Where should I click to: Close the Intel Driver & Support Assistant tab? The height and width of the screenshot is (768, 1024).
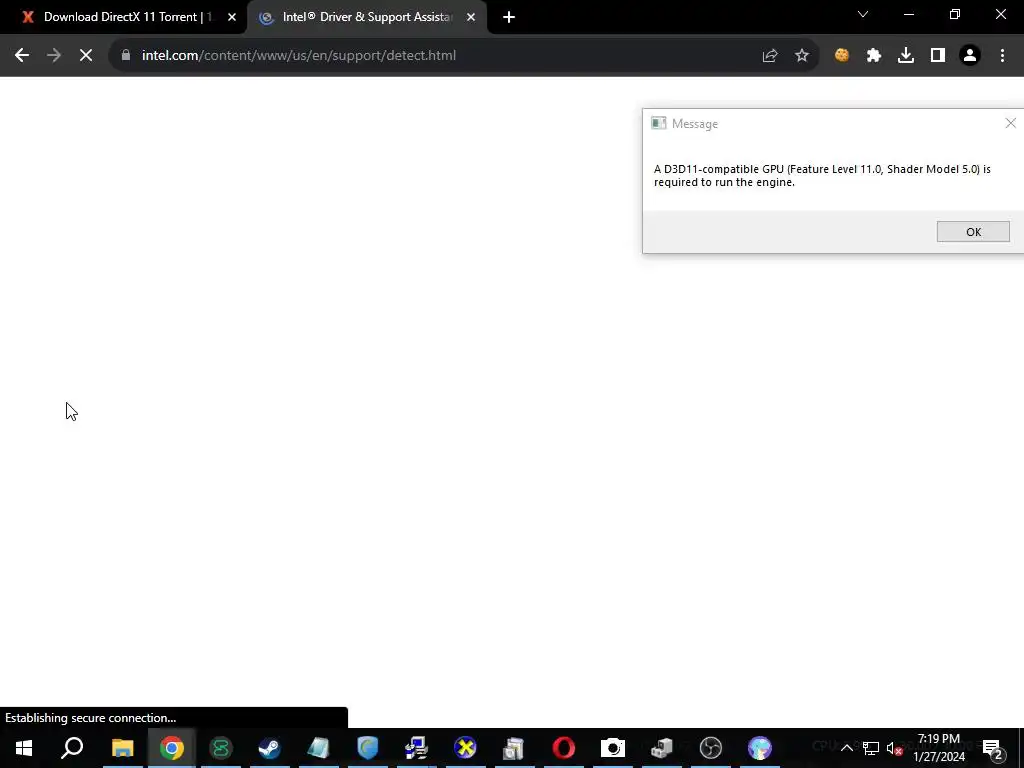[x=471, y=18]
